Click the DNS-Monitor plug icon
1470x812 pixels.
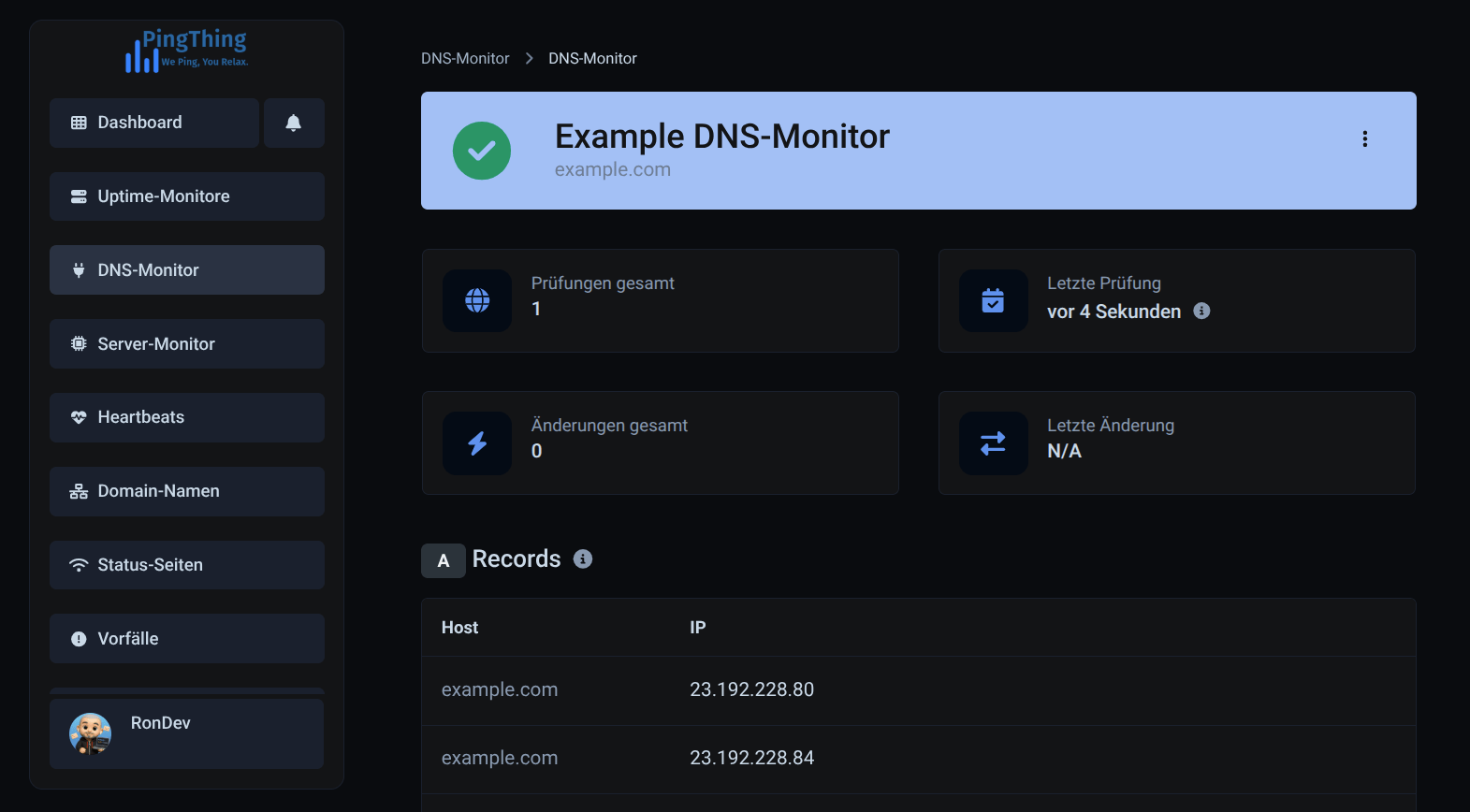(x=79, y=270)
